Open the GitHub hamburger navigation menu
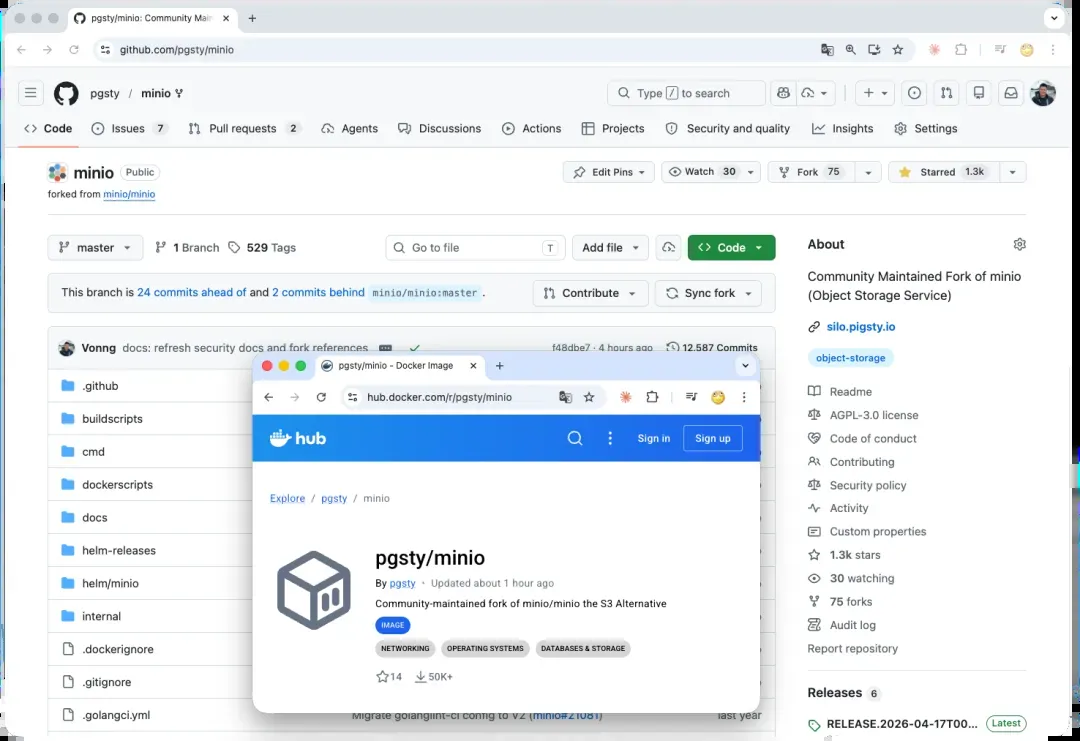 (30, 93)
